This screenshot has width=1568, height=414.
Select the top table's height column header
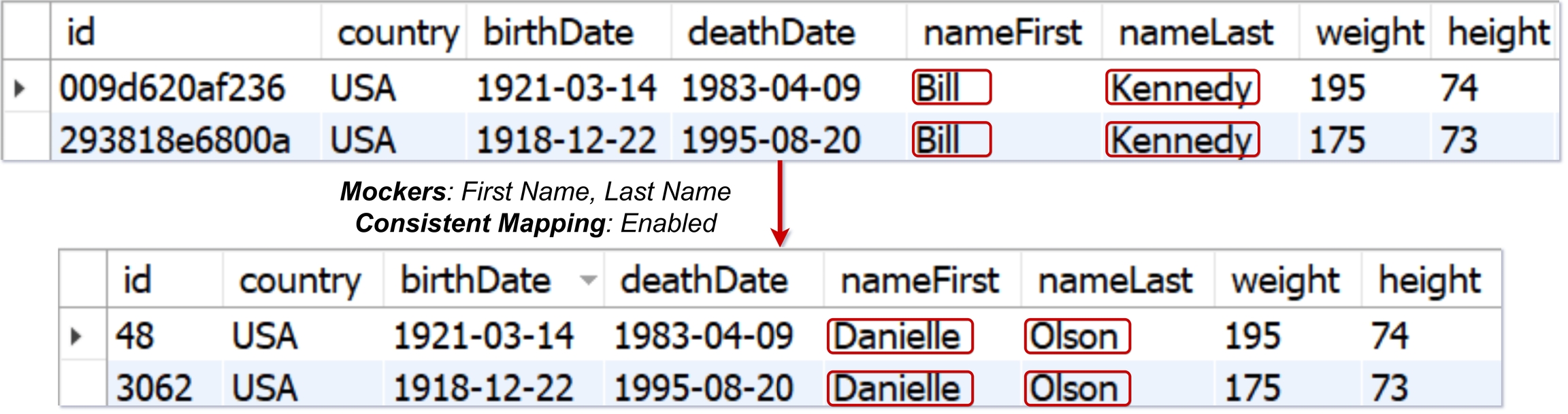(1498, 33)
